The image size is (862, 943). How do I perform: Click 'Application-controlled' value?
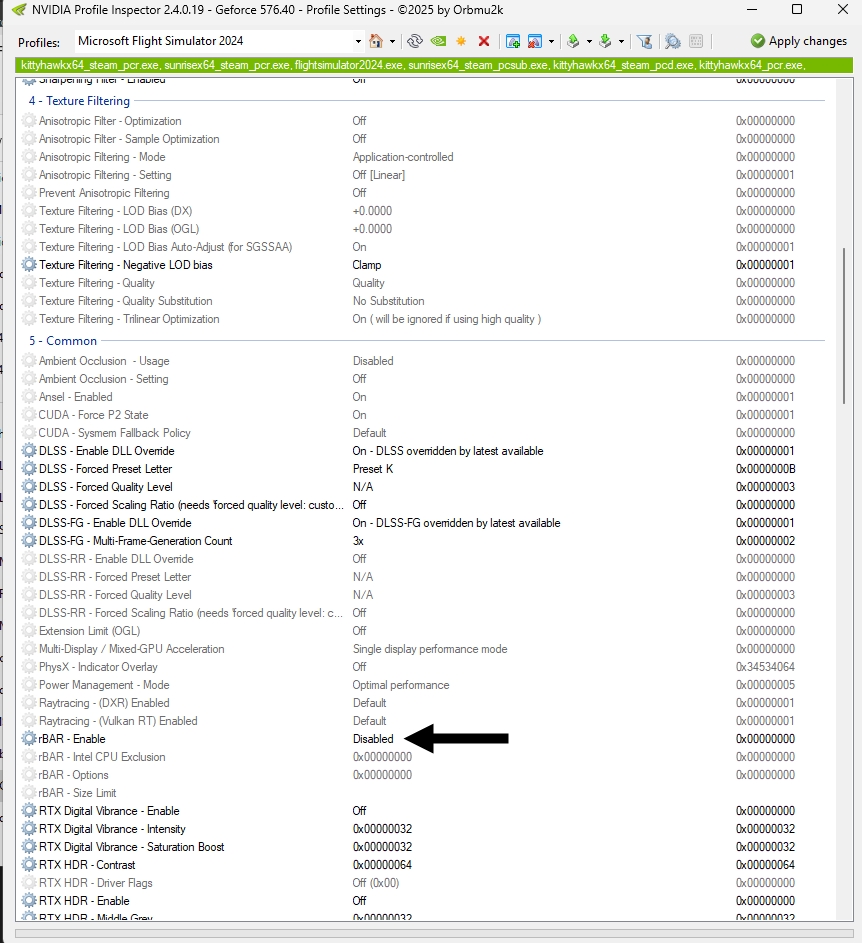tap(403, 157)
